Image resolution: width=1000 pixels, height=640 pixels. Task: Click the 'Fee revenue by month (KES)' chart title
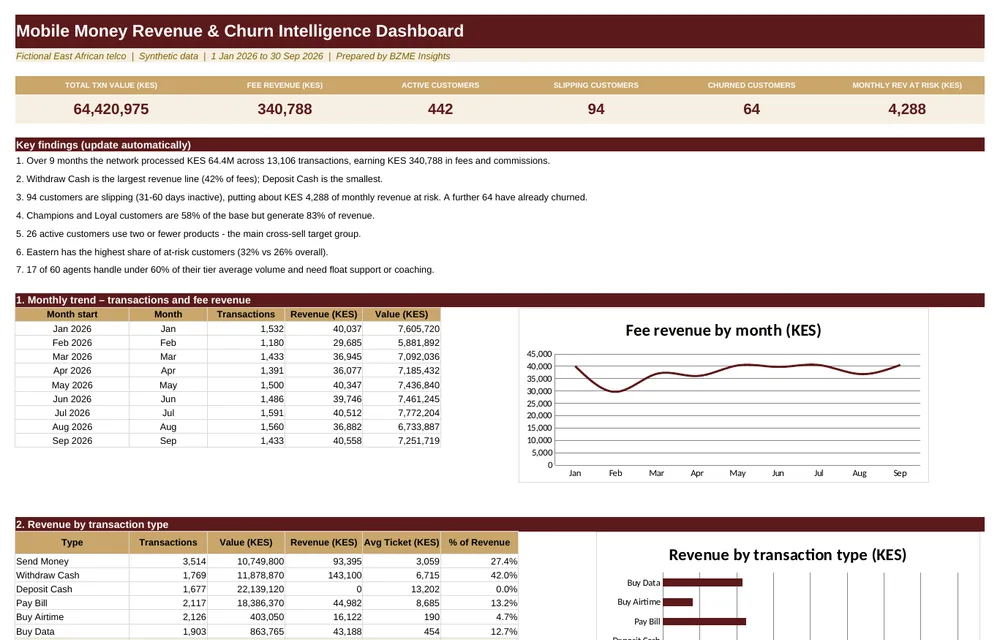coord(723,330)
